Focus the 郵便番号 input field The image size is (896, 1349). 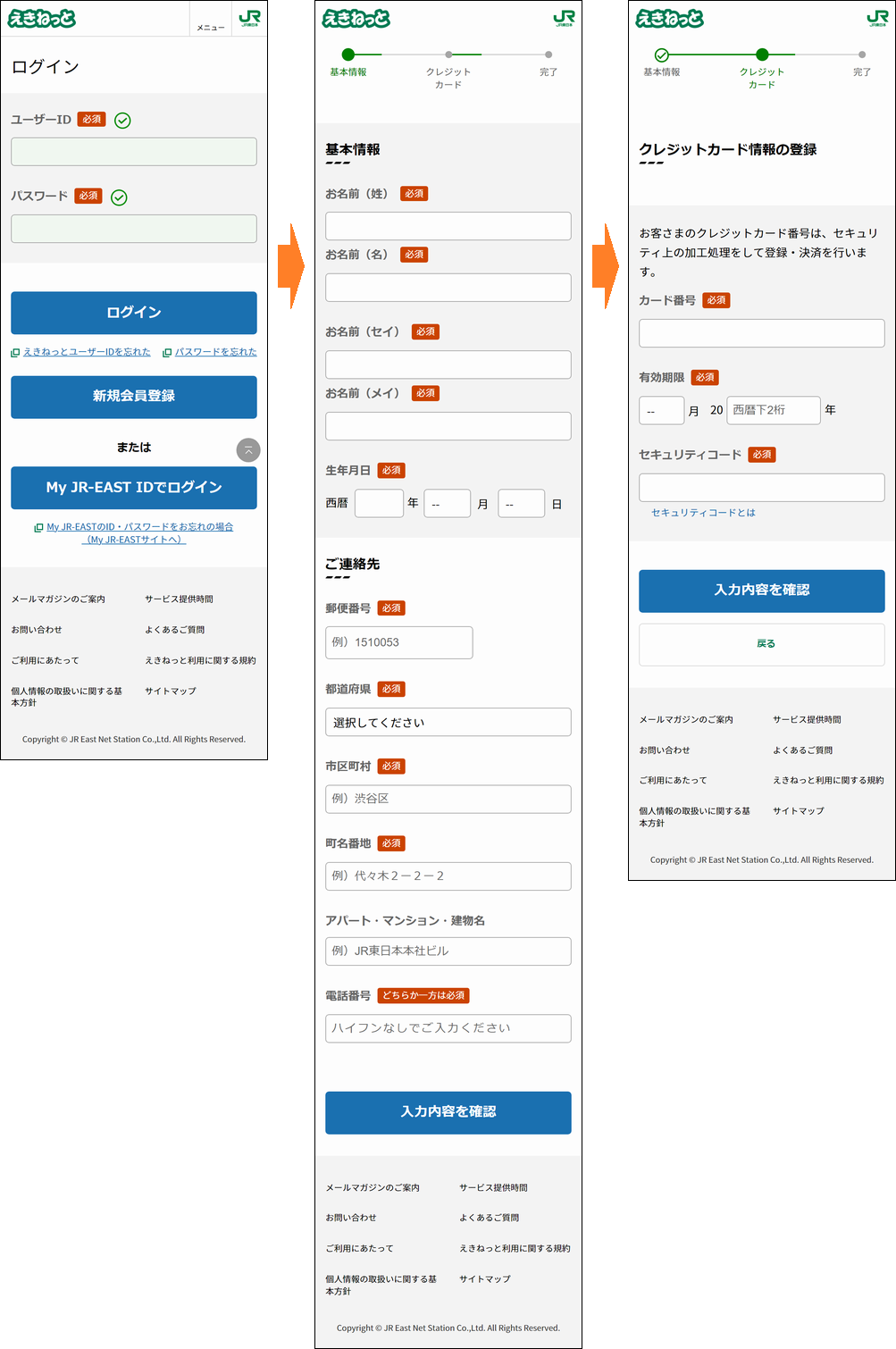398,642
